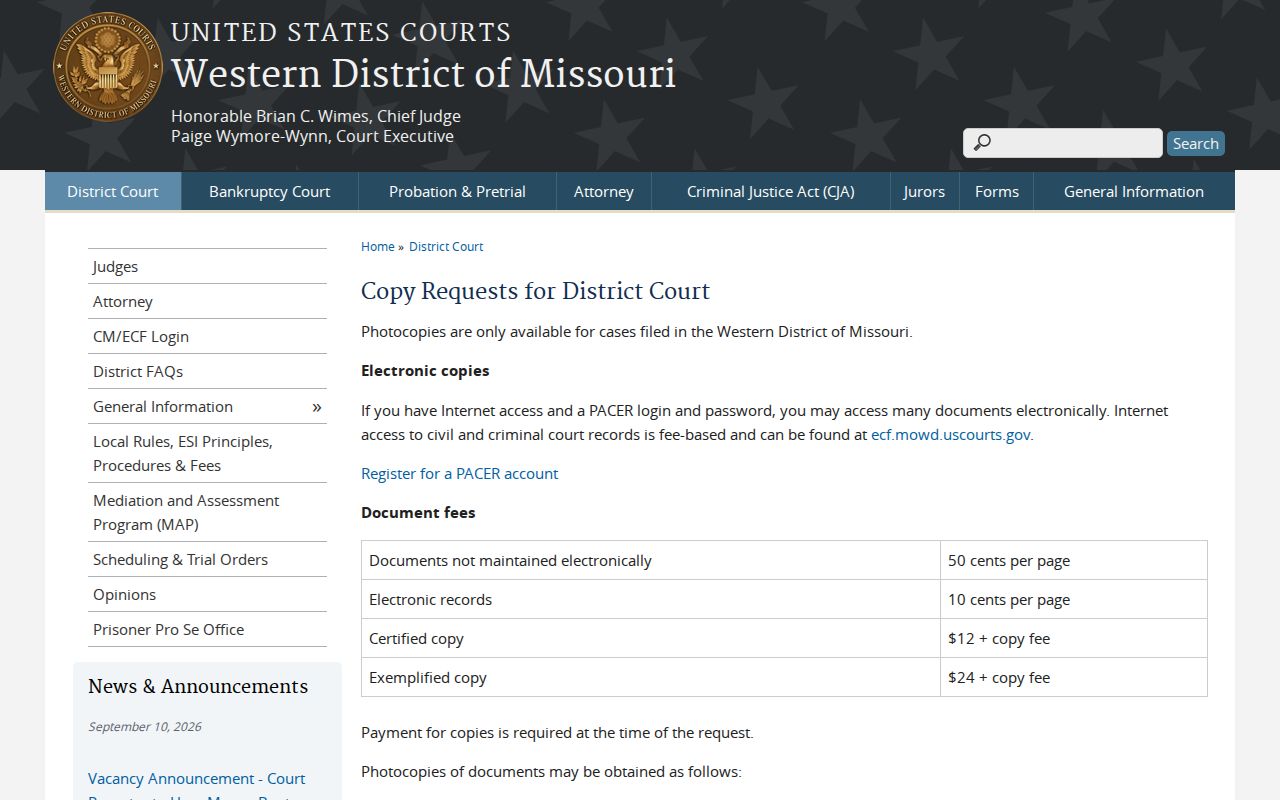Go to Criminal Justice Act (CJA) menu
Viewport: 1280px width, 800px height.
pos(771,191)
